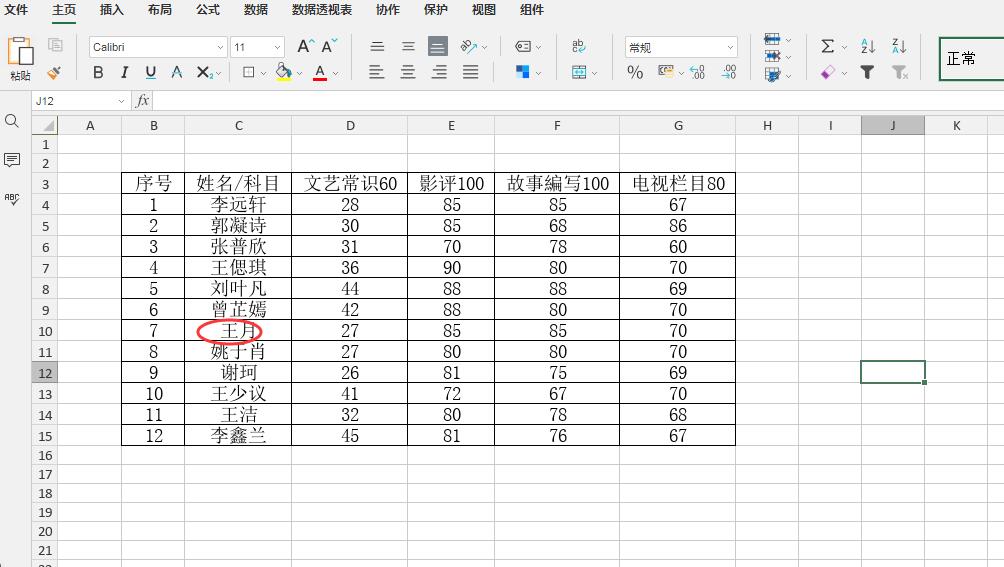Align cell content to the middle vertically

tap(408, 46)
